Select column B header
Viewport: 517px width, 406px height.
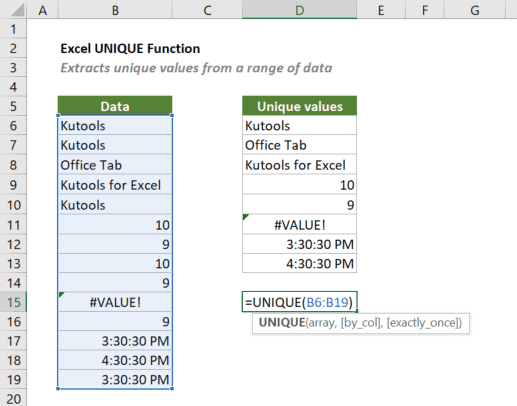pyautogui.click(x=115, y=10)
